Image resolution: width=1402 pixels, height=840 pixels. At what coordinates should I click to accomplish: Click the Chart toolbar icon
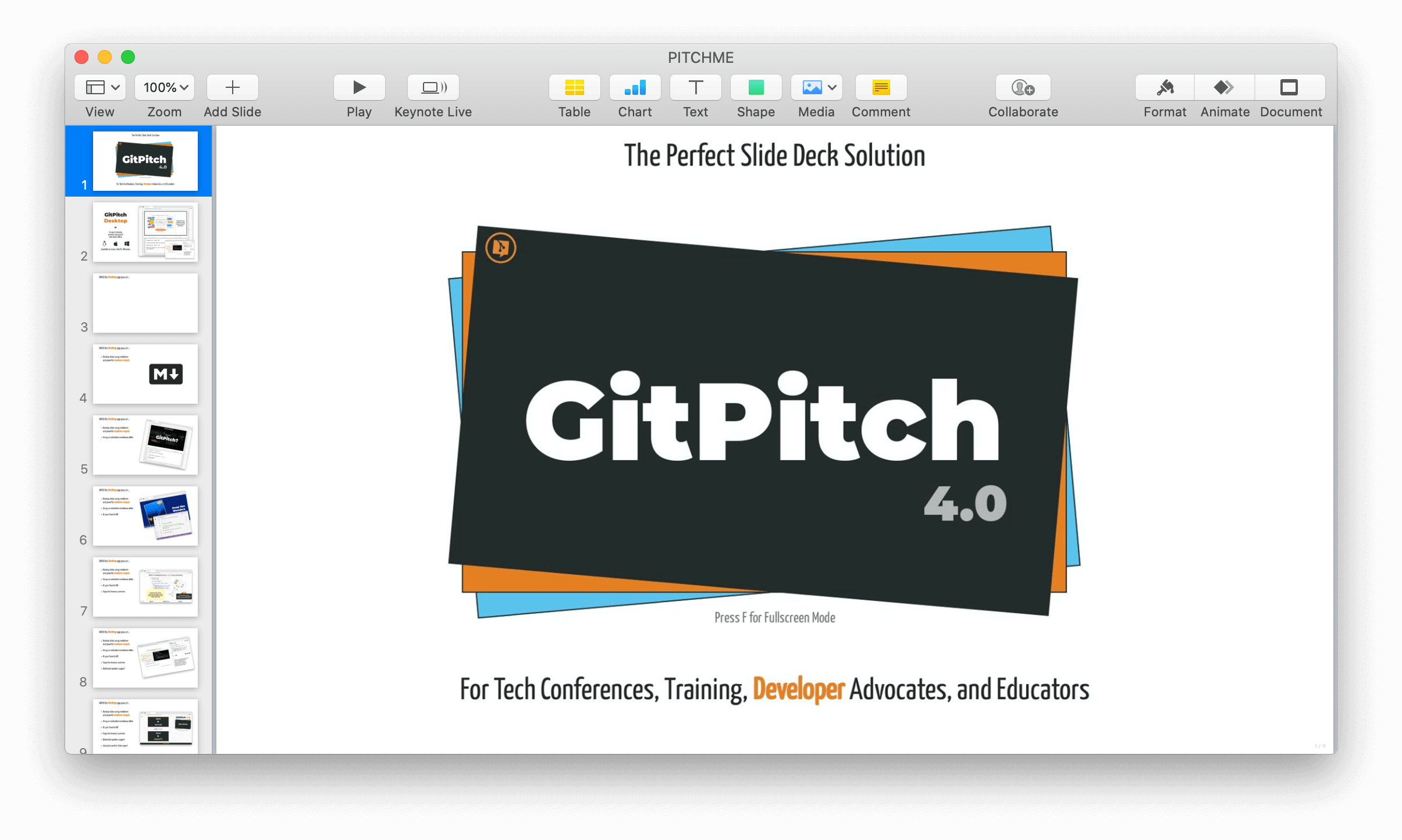pyautogui.click(x=635, y=87)
